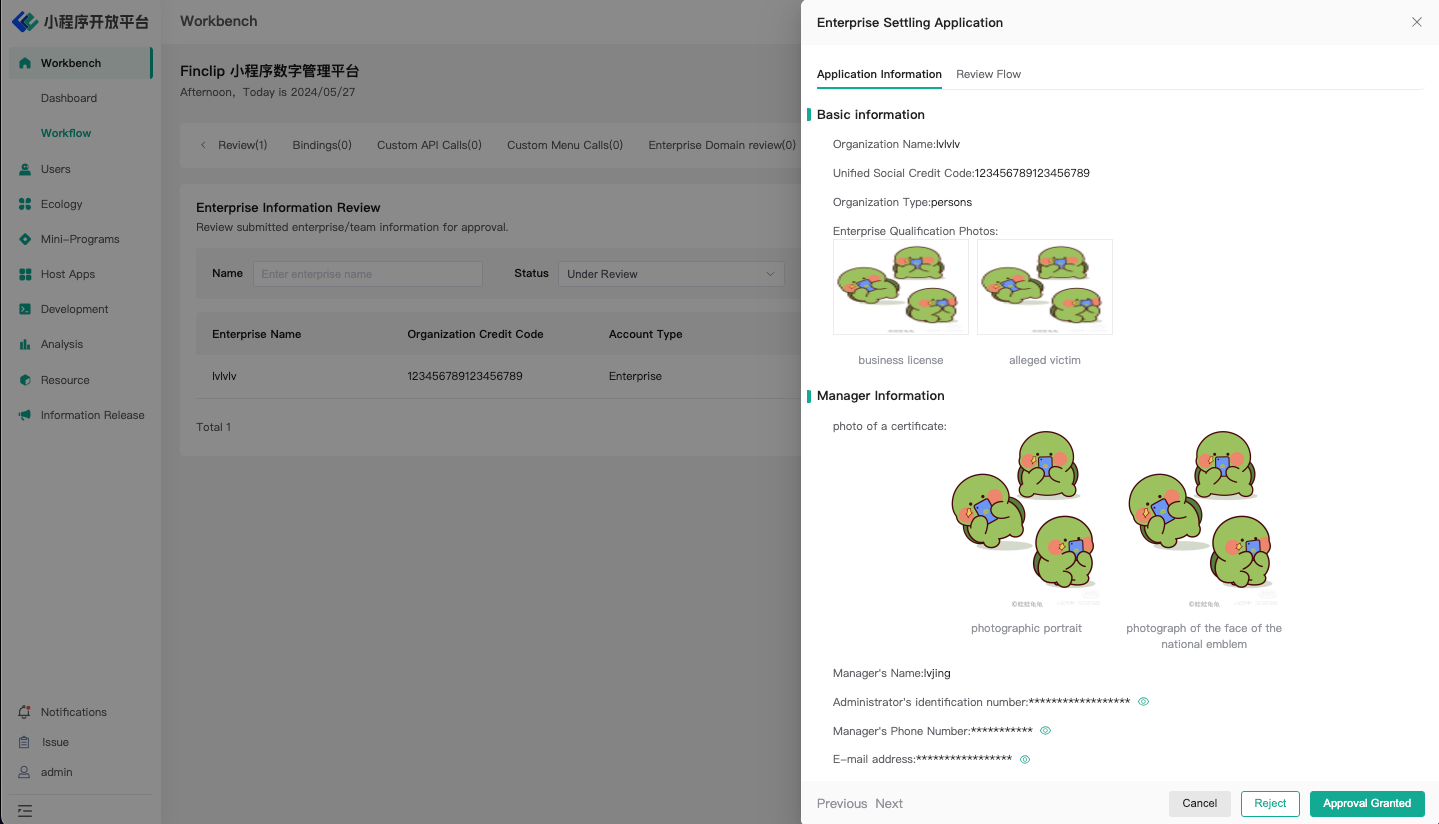
Task: Click the Account Type column header
Action: coord(645,334)
